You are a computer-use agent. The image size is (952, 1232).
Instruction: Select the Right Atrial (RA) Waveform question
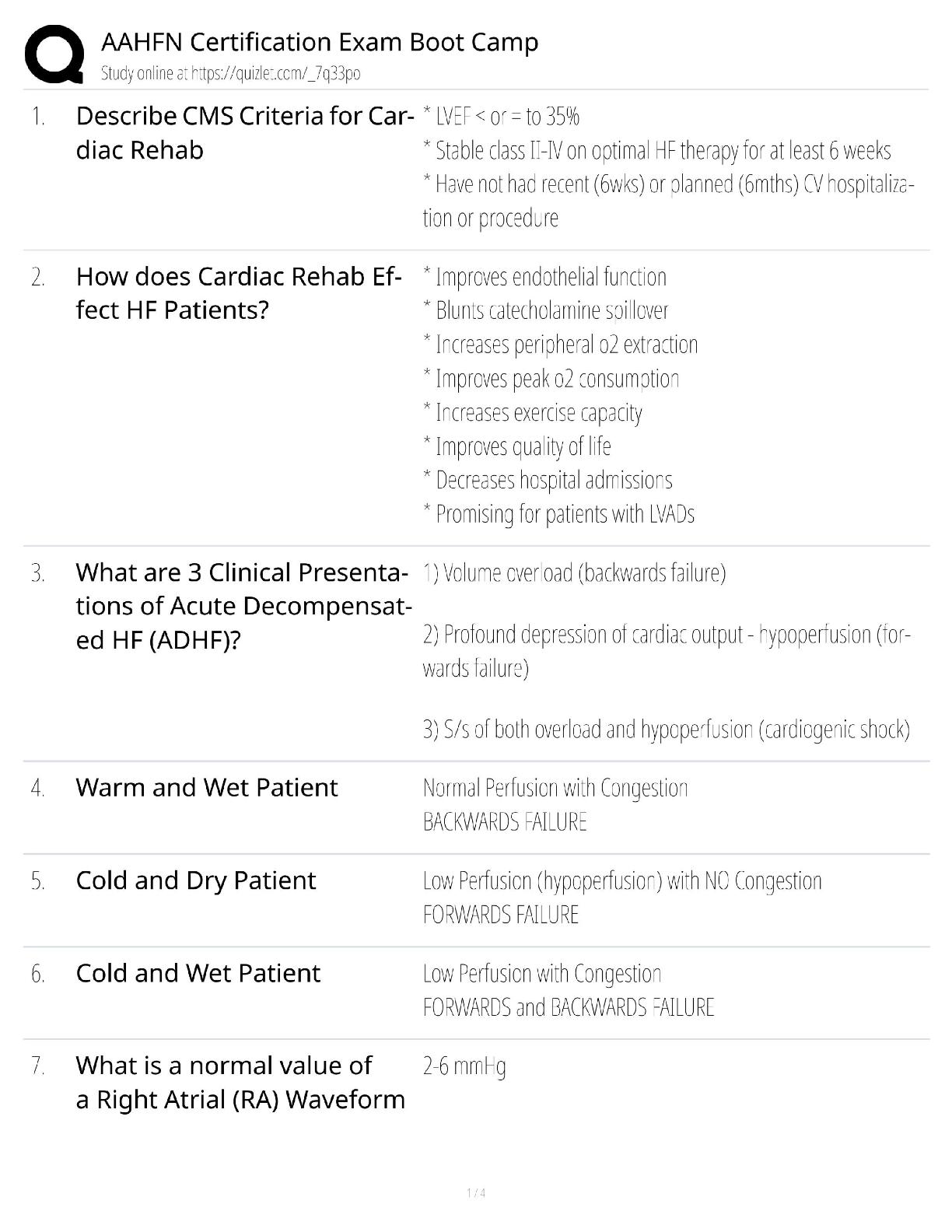click(x=240, y=1083)
